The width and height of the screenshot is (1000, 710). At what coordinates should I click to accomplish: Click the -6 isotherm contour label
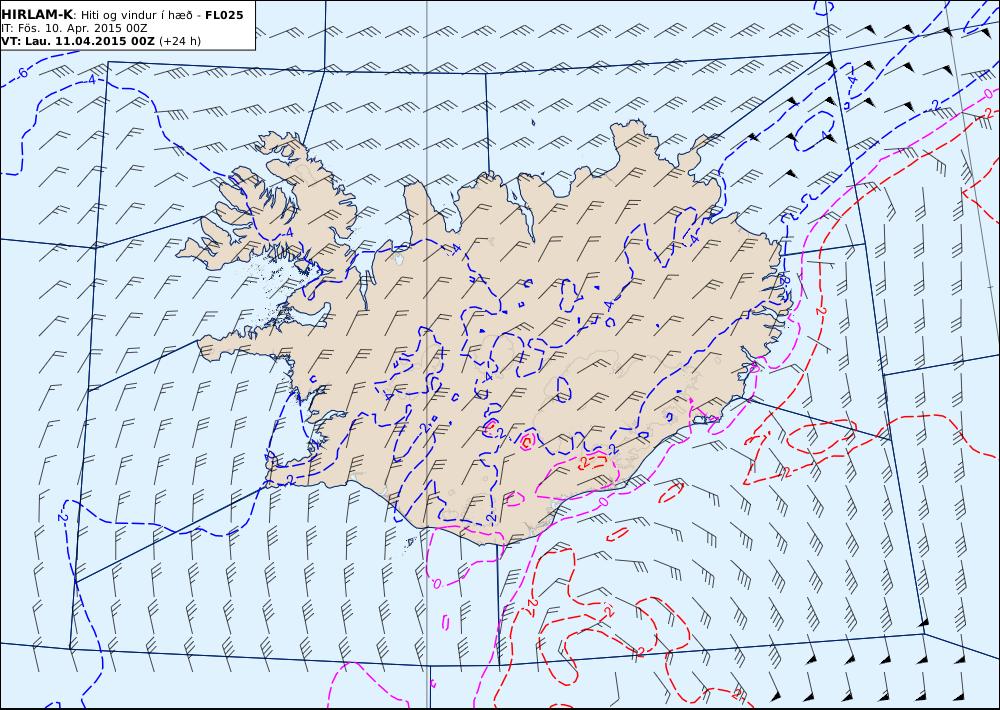pos(21,73)
